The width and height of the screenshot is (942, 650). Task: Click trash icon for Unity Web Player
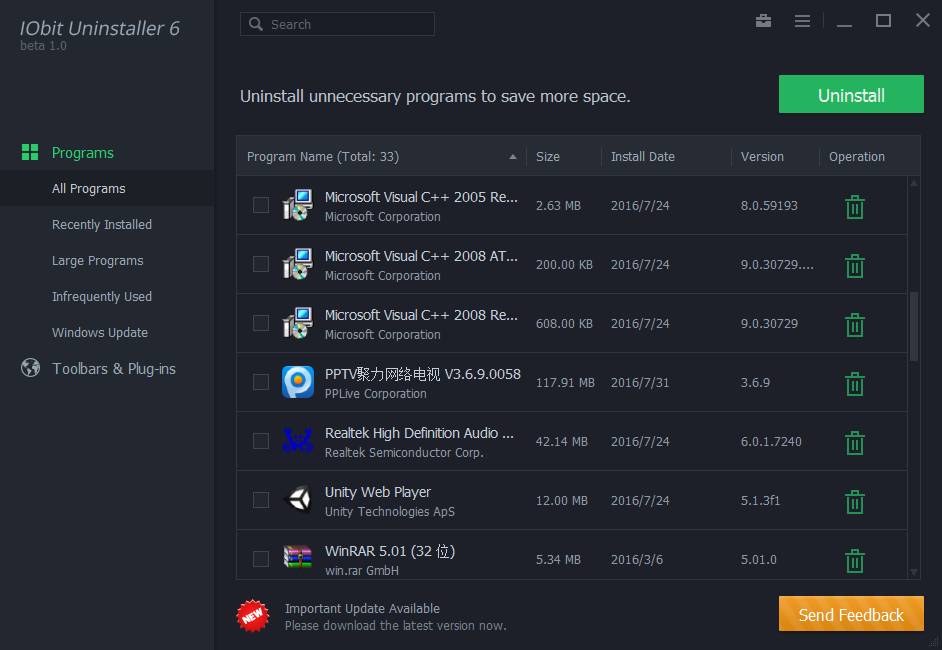[x=855, y=502]
